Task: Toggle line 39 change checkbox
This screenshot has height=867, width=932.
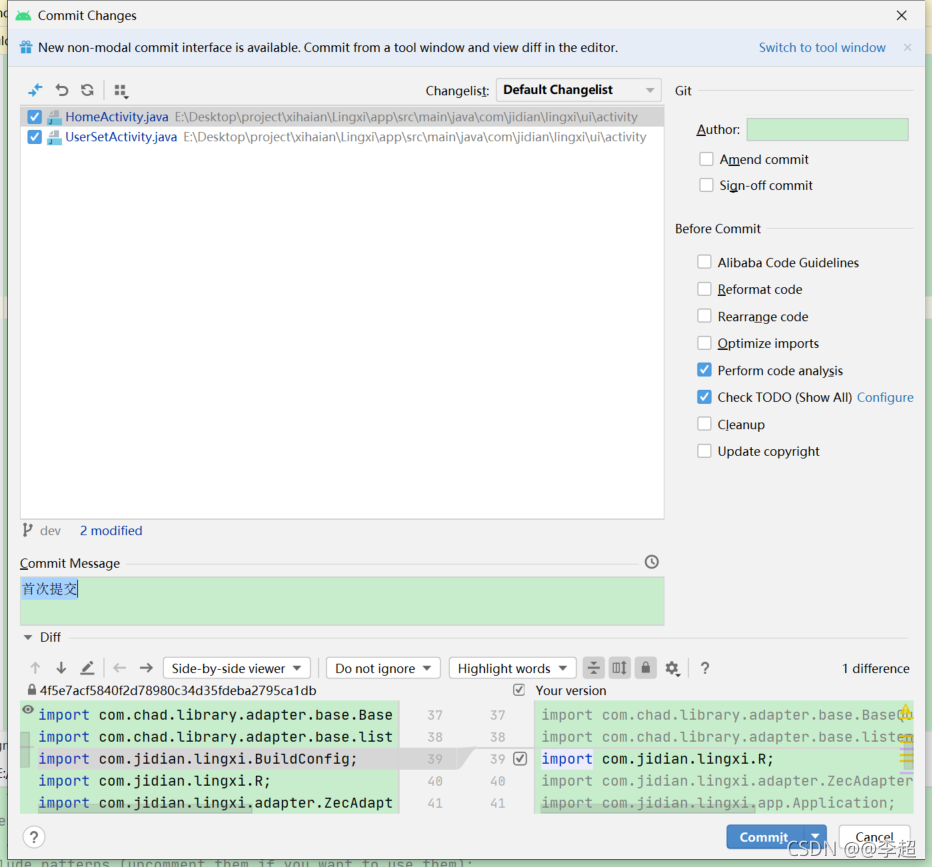Action: [520, 759]
